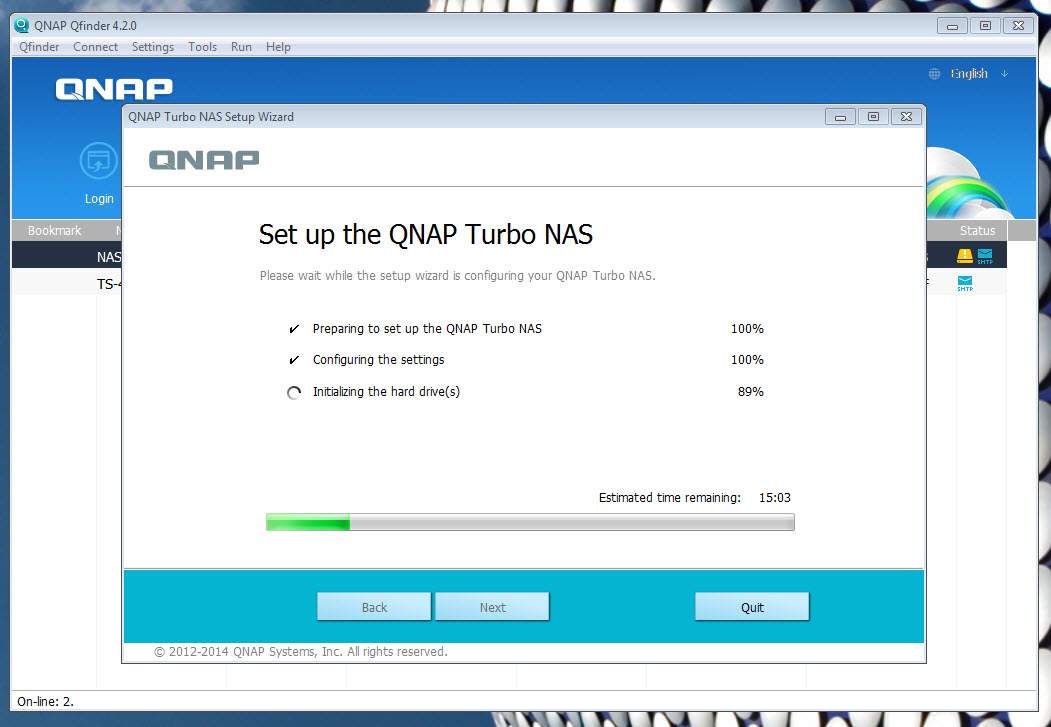This screenshot has height=727, width=1051.
Task: Open the English language dropdown
Action: pyautogui.click(x=978, y=74)
